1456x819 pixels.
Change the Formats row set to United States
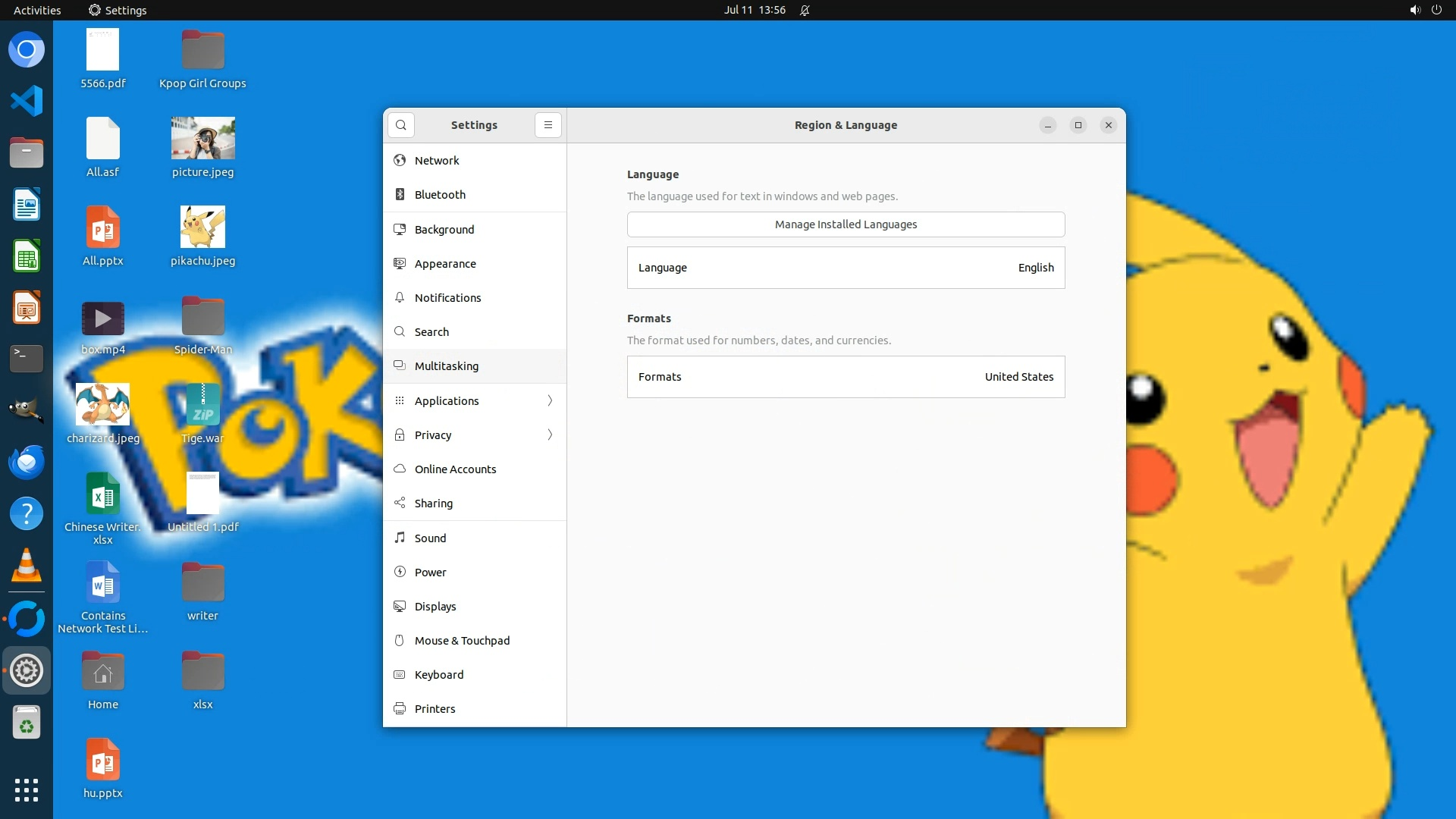pyautogui.click(x=846, y=377)
